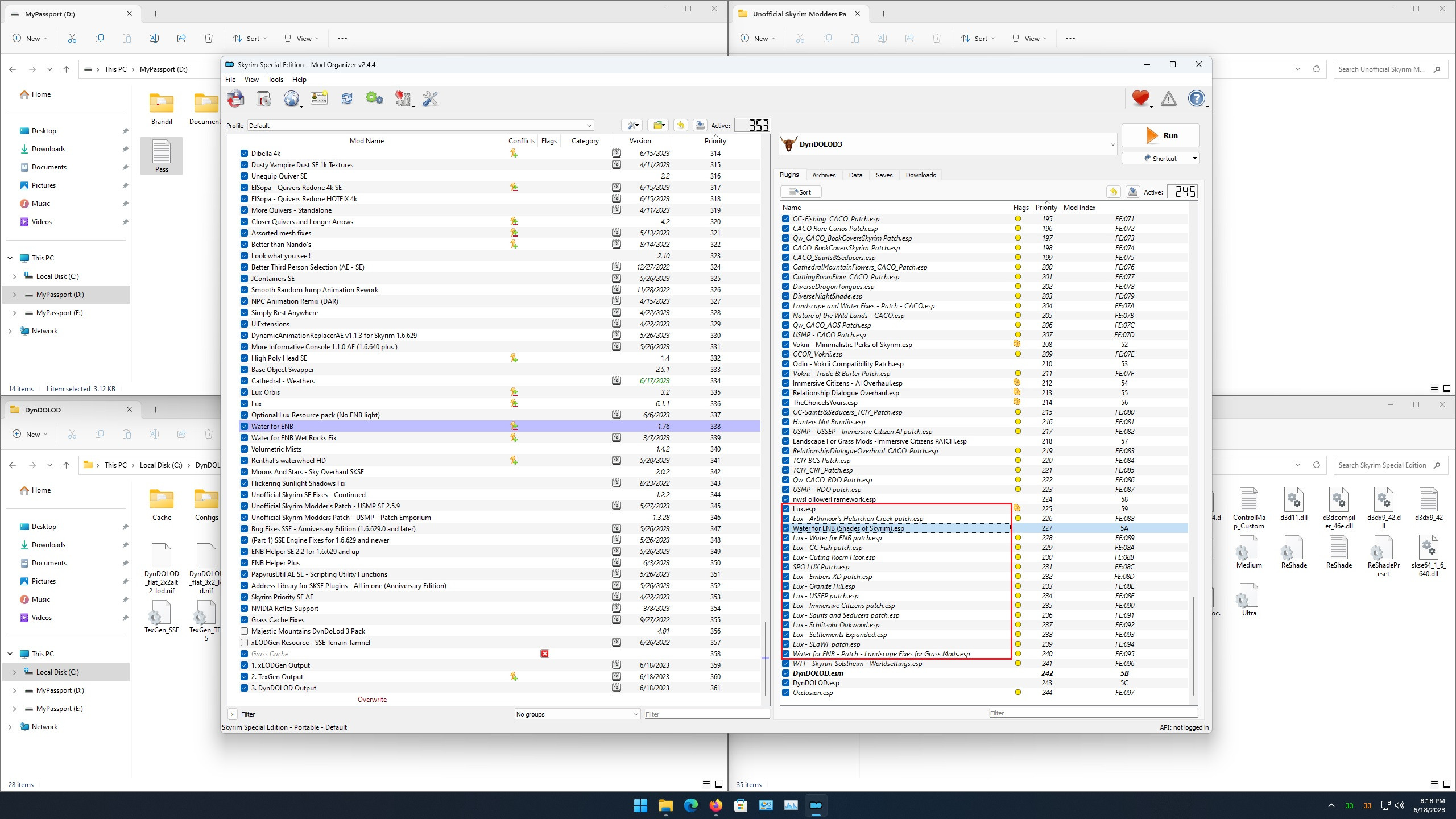
Task: Open the executables gears icon
Action: 374,99
